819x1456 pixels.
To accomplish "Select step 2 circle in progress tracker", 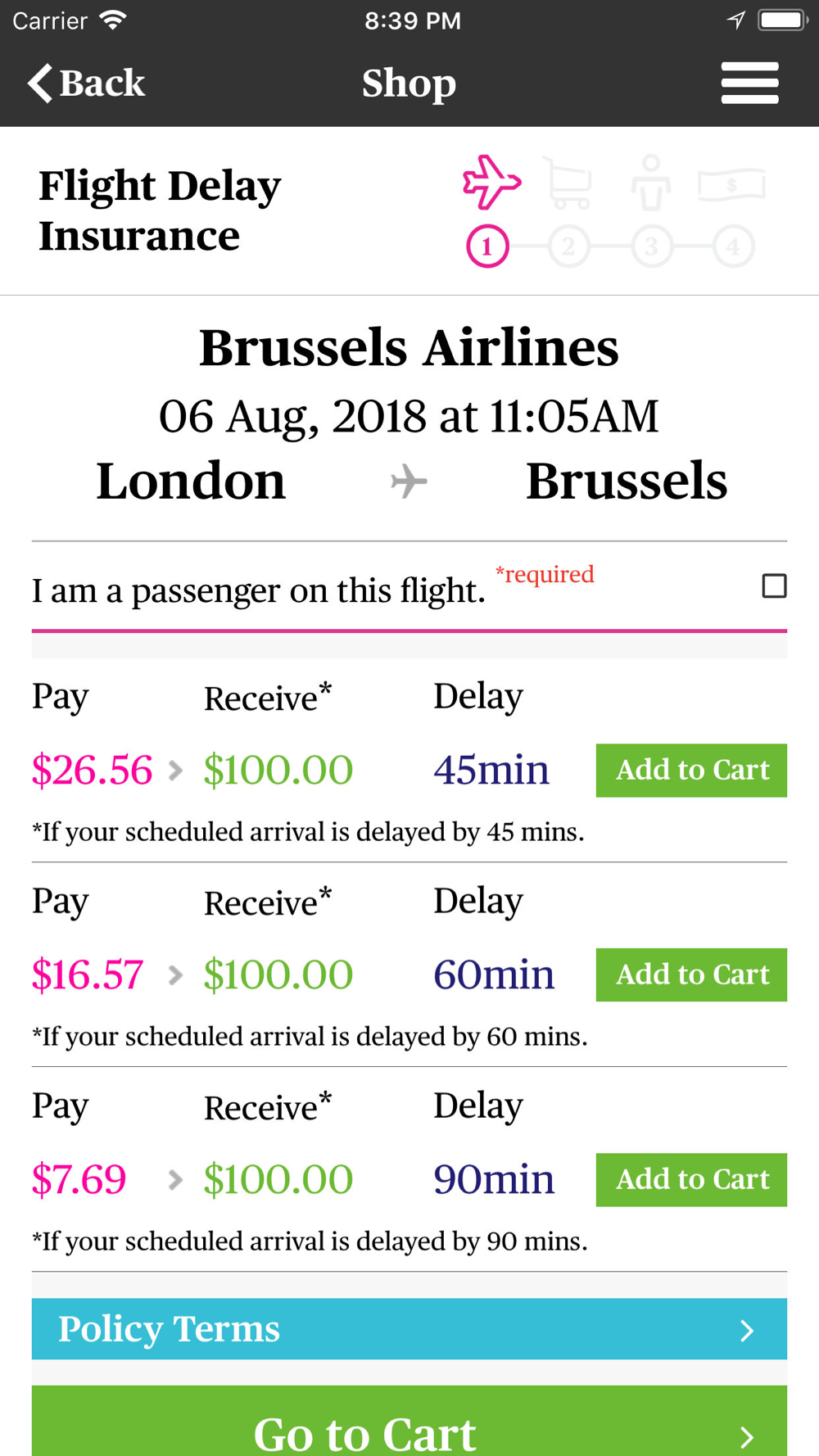I will point(569,246).
